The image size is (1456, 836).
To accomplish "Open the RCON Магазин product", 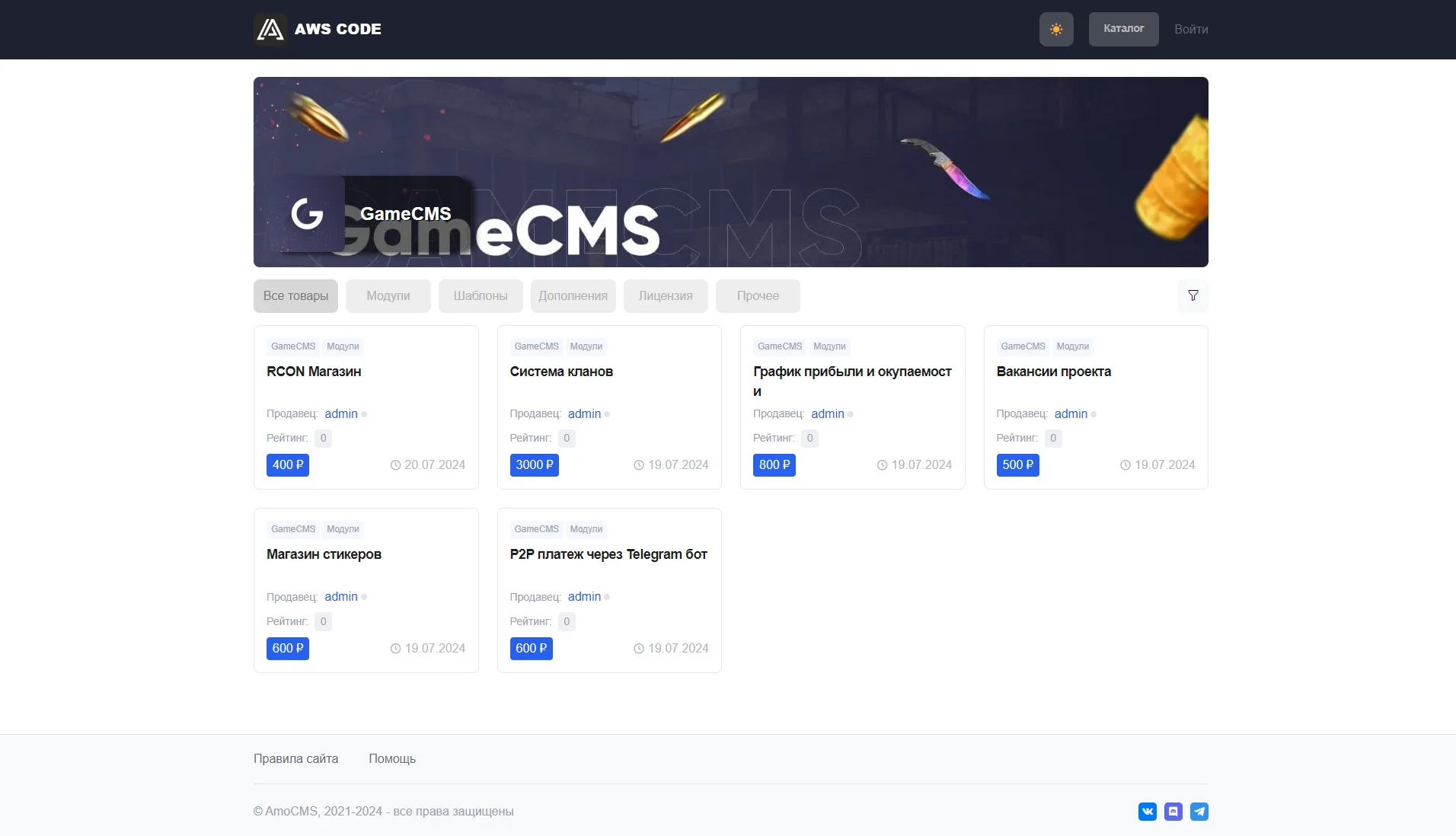I will pyautogui.click(x=314, y=372).
